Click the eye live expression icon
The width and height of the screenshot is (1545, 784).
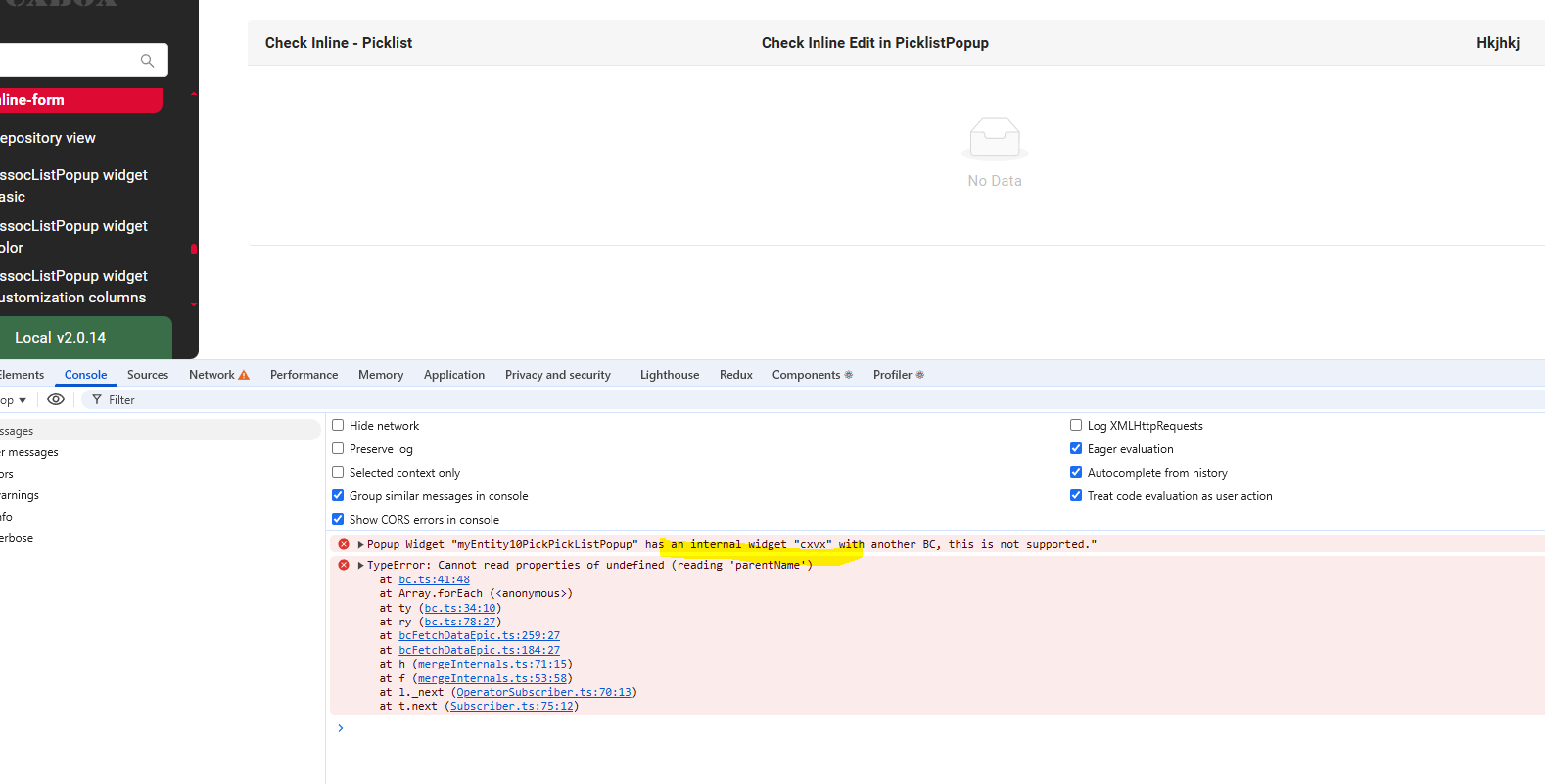[x=56, y=399]
